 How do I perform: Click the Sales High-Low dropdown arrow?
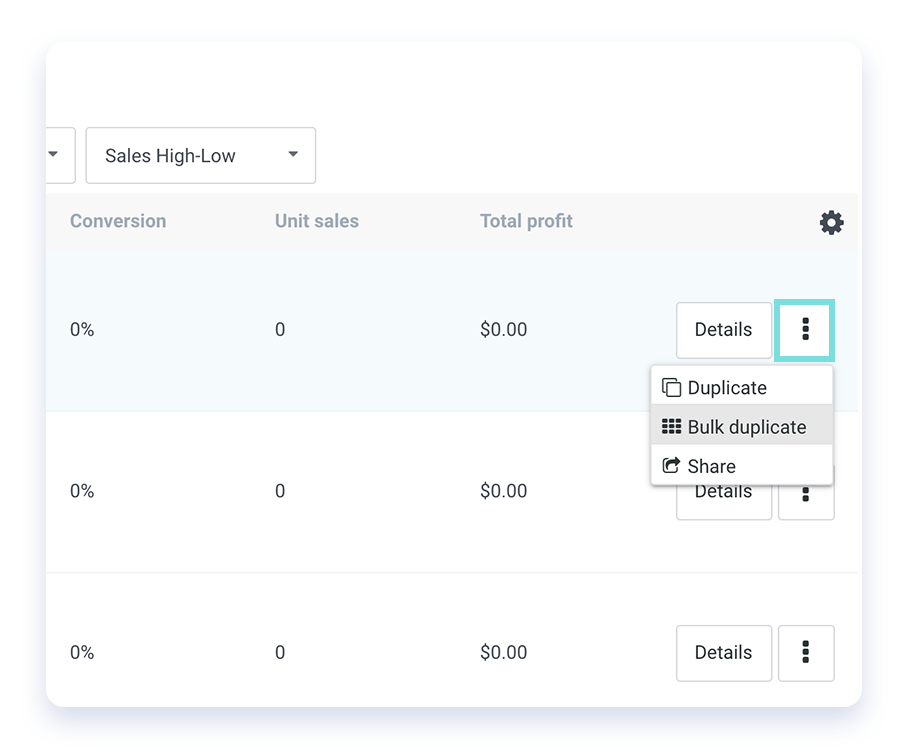coord(293,154)
